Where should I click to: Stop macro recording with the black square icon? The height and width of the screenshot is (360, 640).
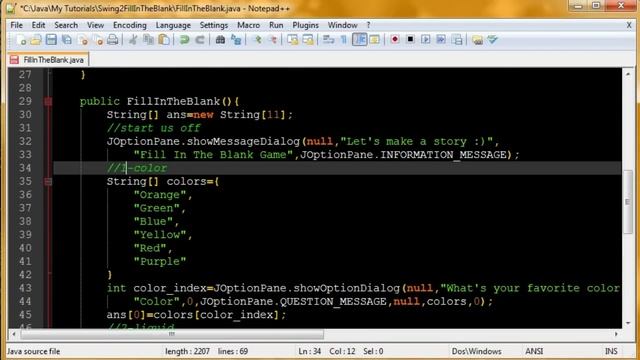[x=410, y=40]
